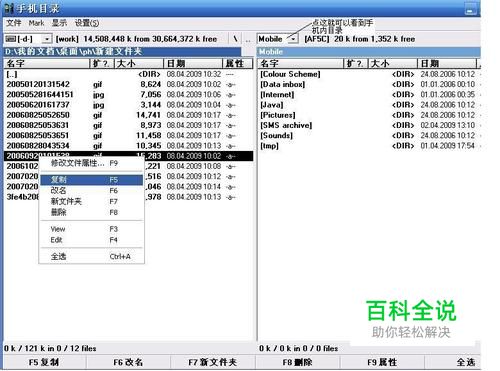
Task: Select file 20050120131542 gif
Action: (x=128, y=84)
